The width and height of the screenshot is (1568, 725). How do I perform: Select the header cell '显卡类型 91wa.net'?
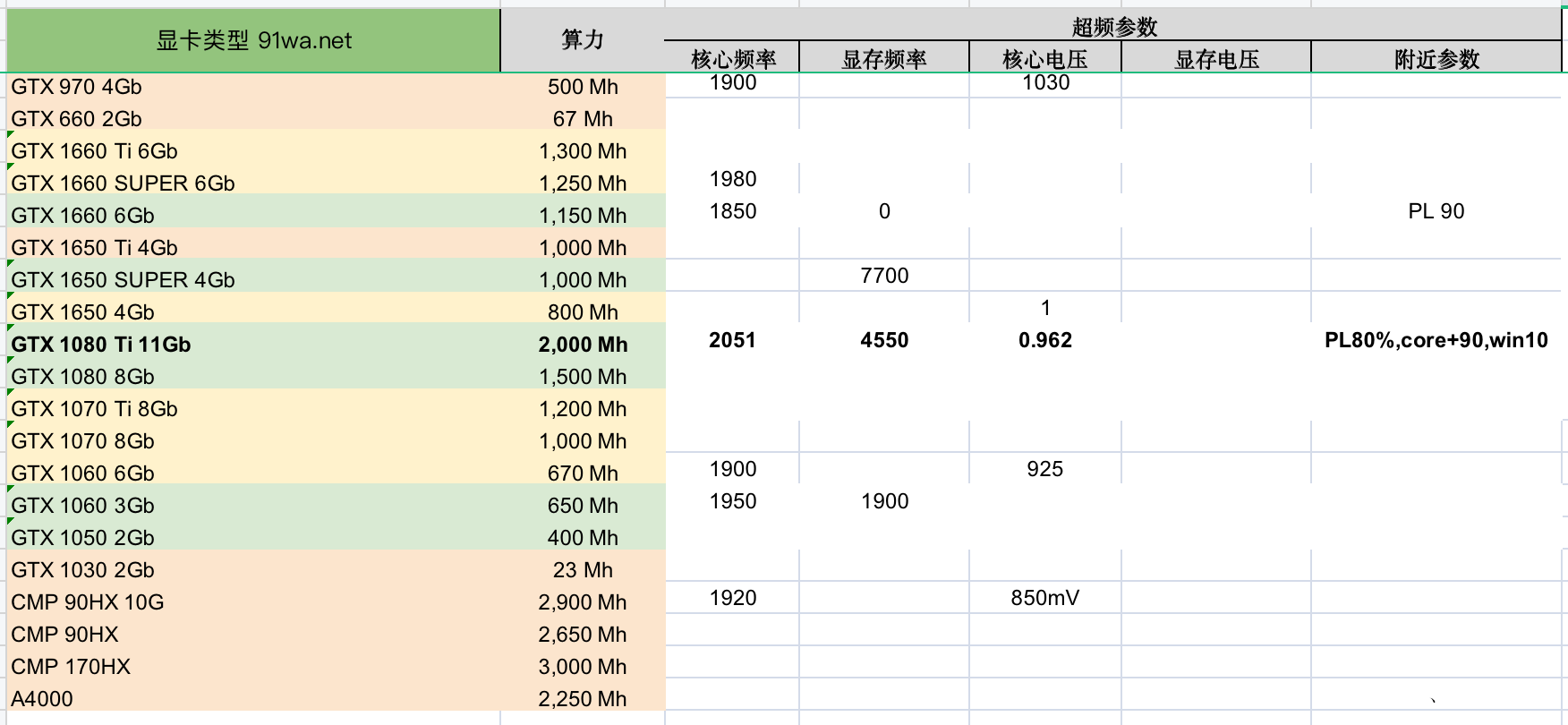coord(253,40)
